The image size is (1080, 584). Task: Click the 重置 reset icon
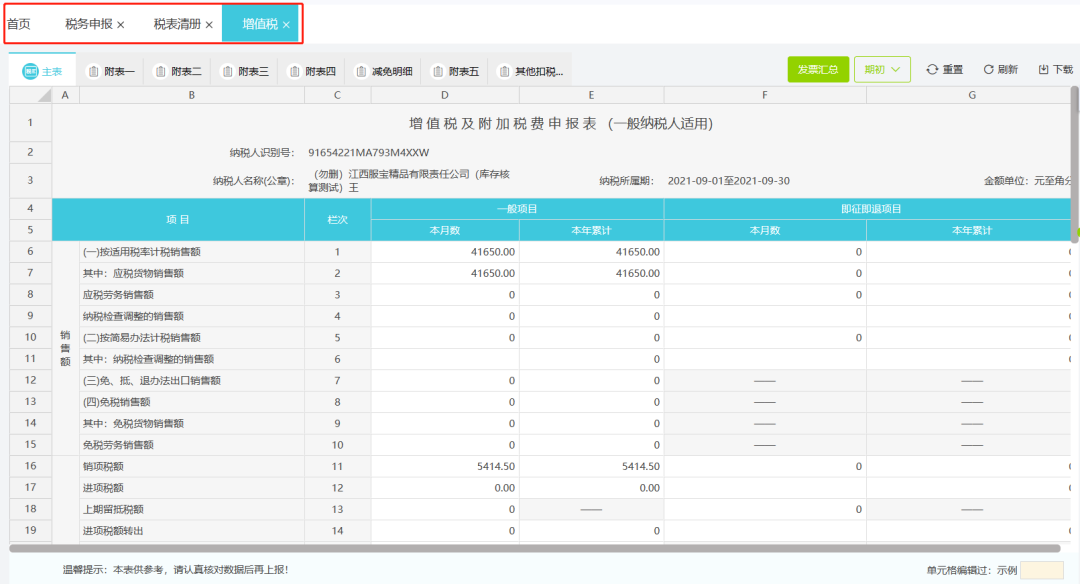(931, 70)
